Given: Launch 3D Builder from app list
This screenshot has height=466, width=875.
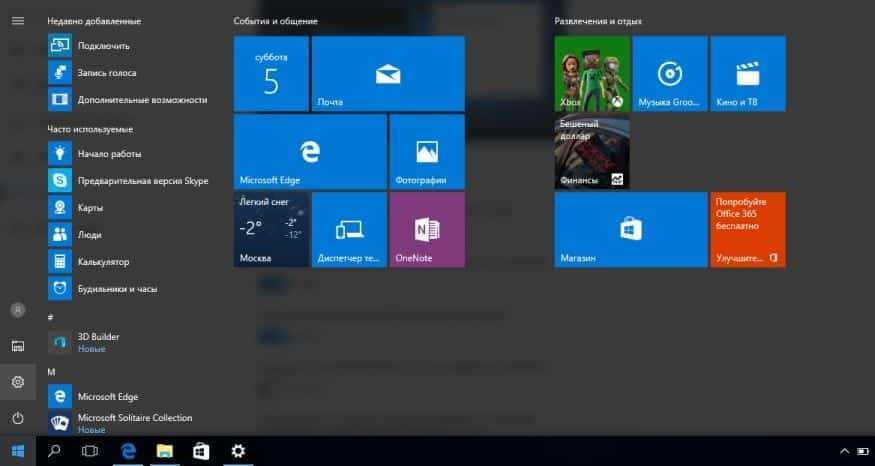Looking at the screenshot, I should [128, 342].
